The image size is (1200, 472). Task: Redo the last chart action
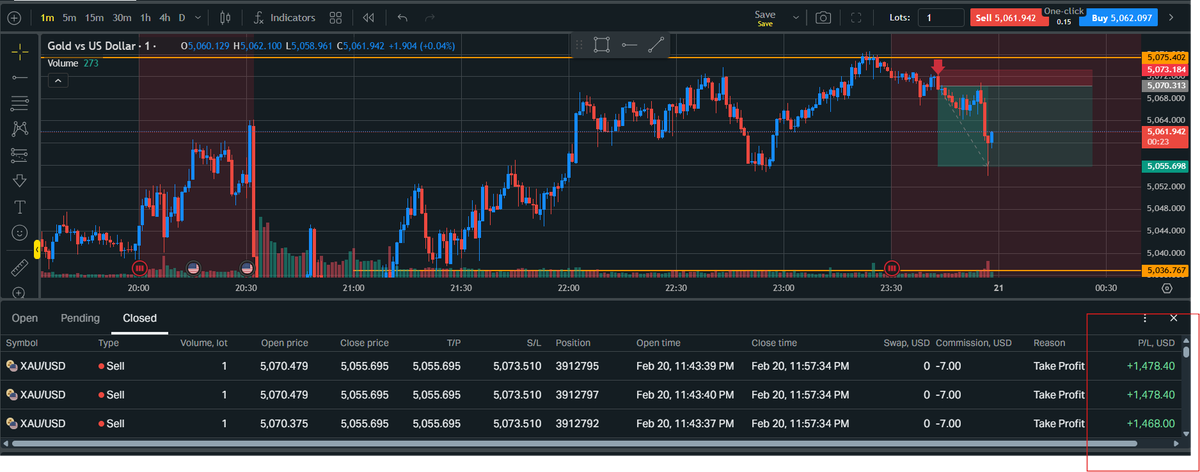click(430, 17)
